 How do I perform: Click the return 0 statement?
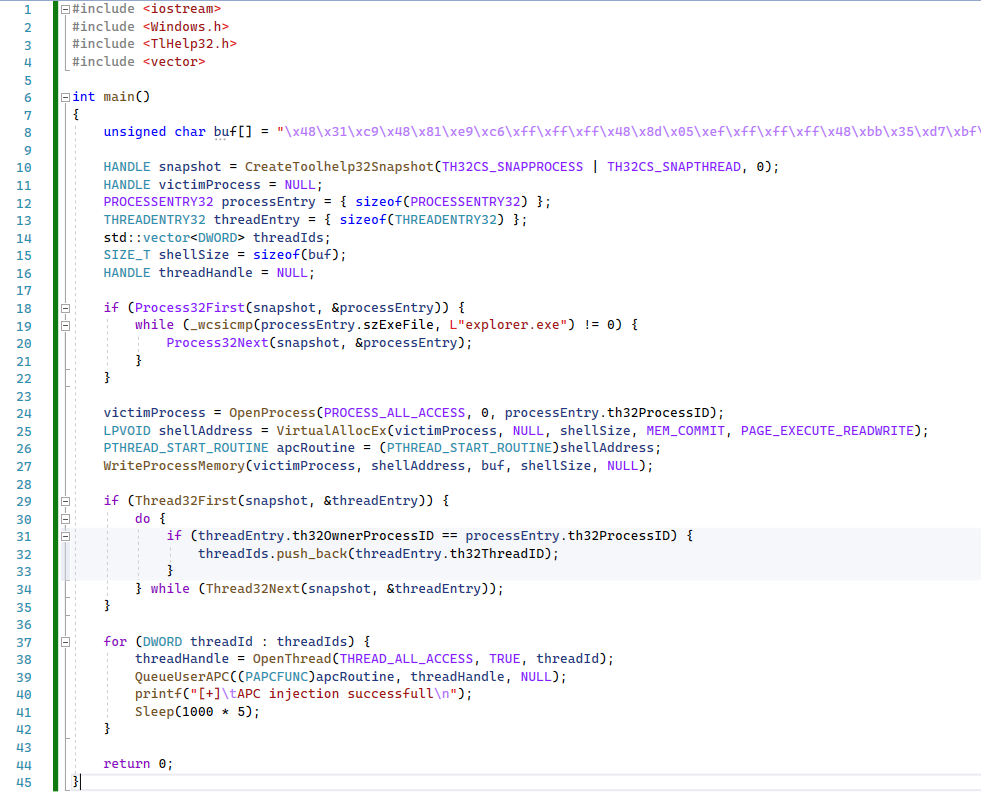point(138,764)
